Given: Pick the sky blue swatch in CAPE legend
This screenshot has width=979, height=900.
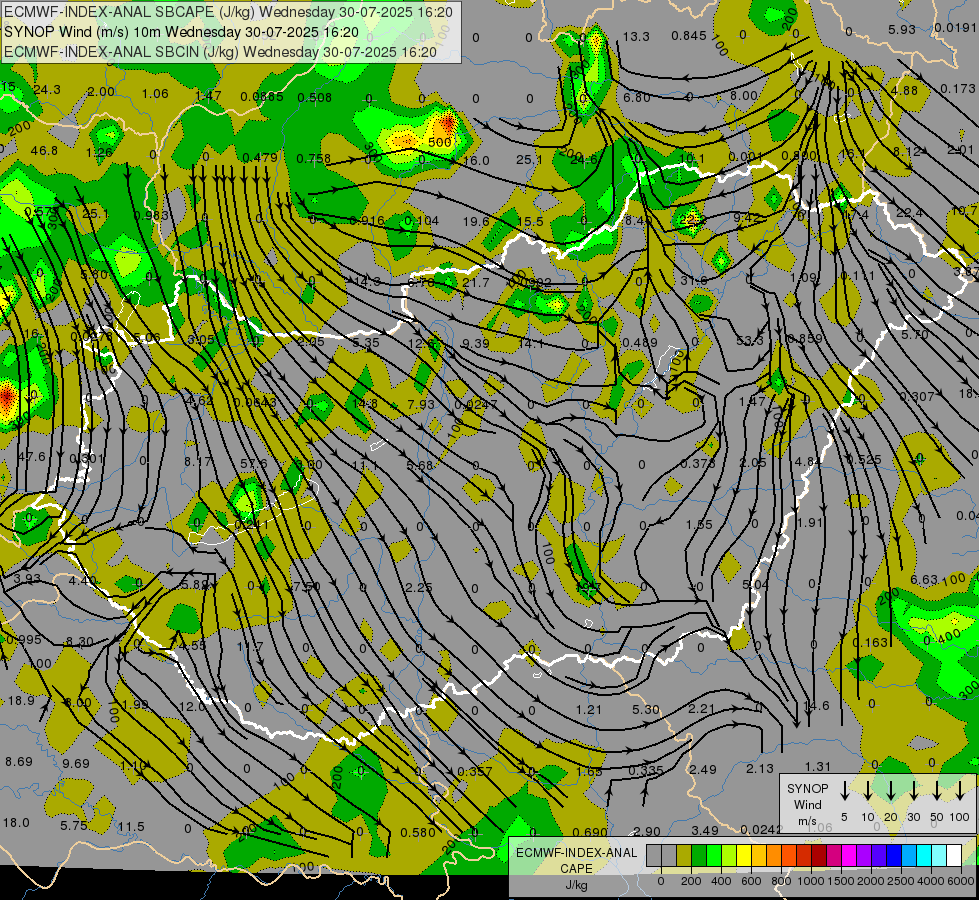Looking at the screenshot, I should [909, 855].
